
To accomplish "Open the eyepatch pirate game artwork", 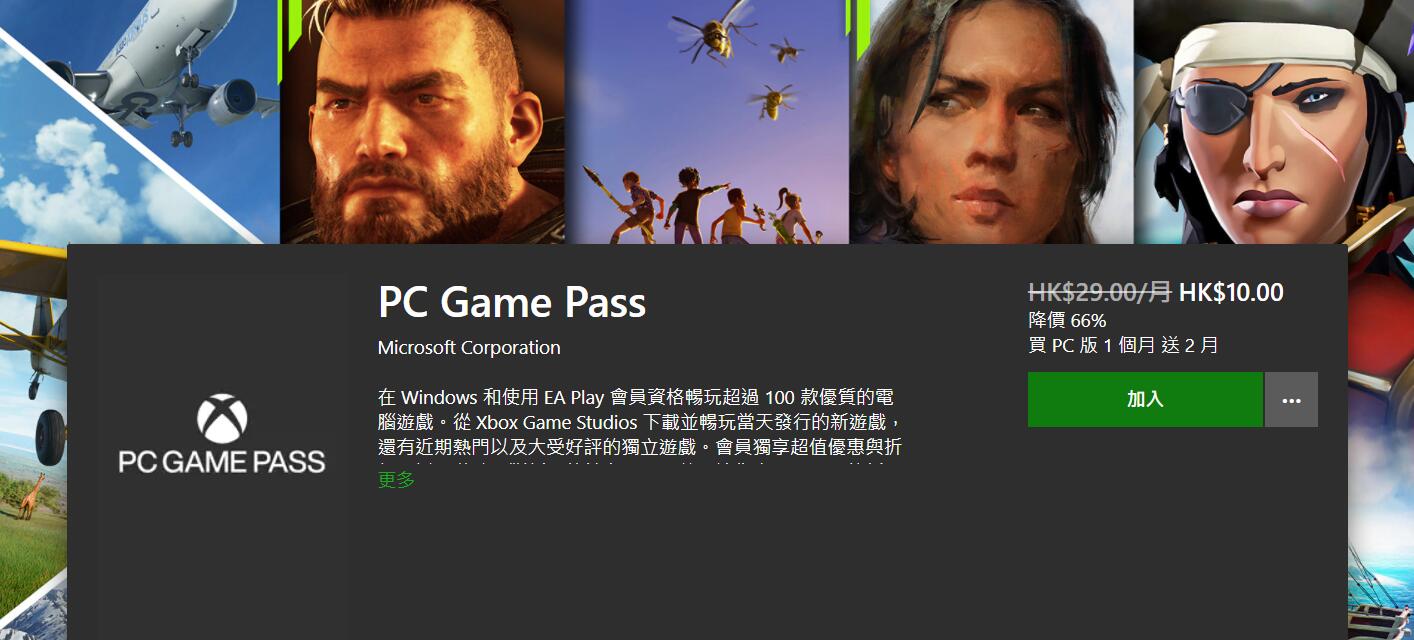I will 1275,121.
